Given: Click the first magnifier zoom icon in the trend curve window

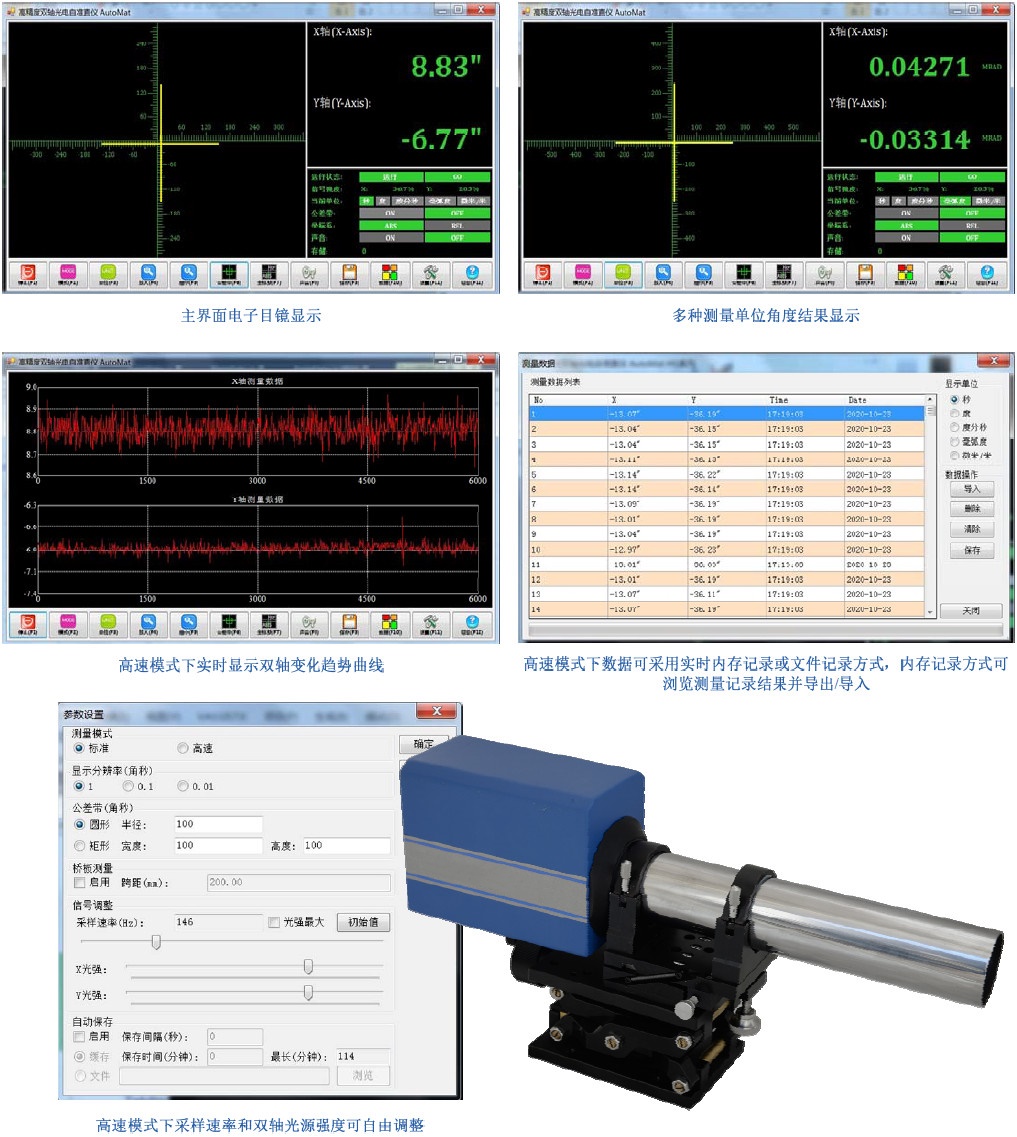Looking at the screenshot, I should (148, 623).
